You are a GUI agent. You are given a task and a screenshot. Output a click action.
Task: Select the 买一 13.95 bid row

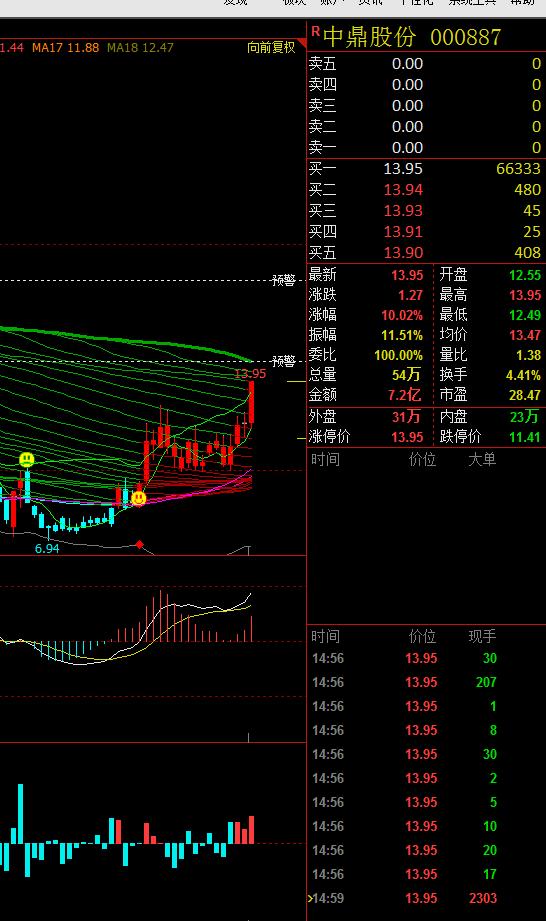pyautogui.click(x=426, y=169)
